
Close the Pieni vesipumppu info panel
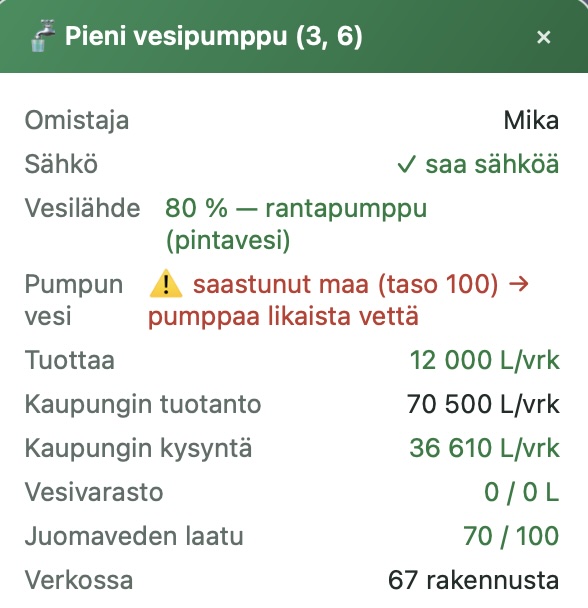coord(543,37)
